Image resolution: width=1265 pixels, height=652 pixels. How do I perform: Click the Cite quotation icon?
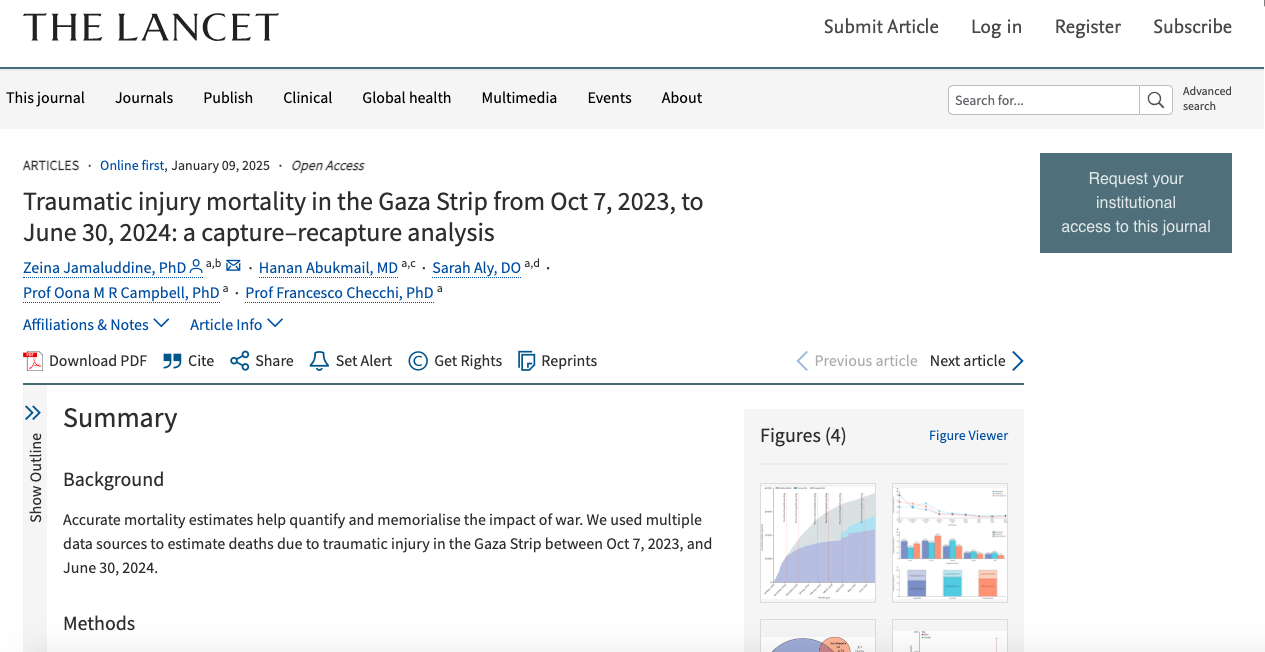[x=172, y=361]
